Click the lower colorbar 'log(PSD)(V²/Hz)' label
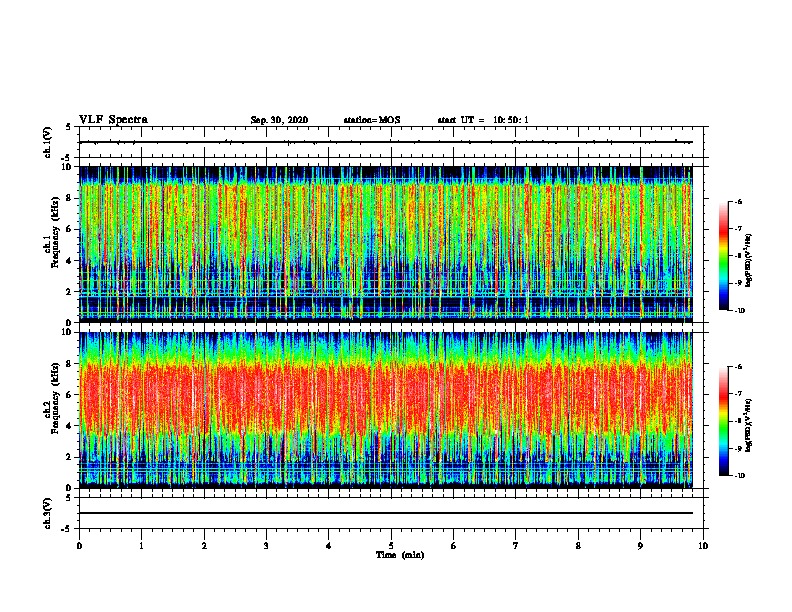Image resolution: width=792 pixels, height=612 pixels. [x=748, y=425]
